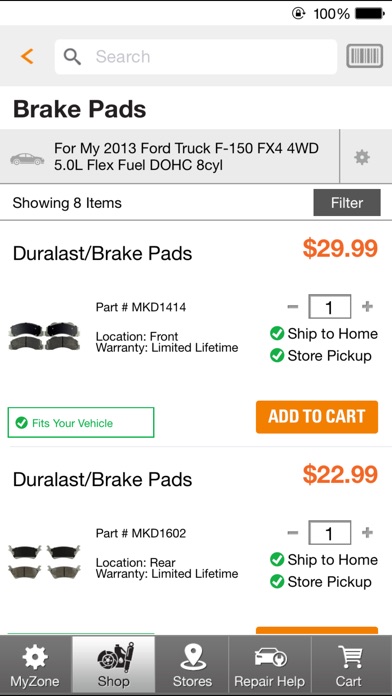
Task: Decrease quantity for part MKD1602
Action: [293, 532]
